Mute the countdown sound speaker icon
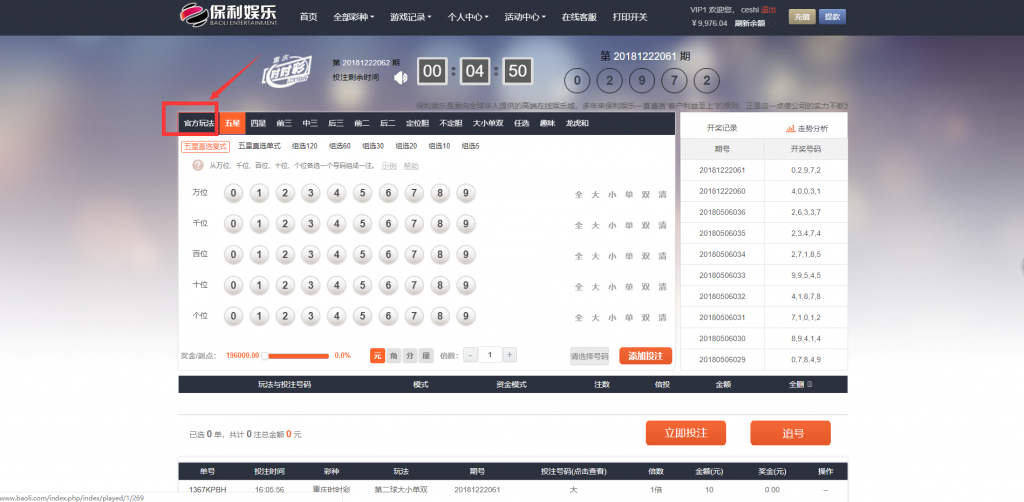Image resolution: width=1024 pixels, height=502 pixels. (400, 76)
